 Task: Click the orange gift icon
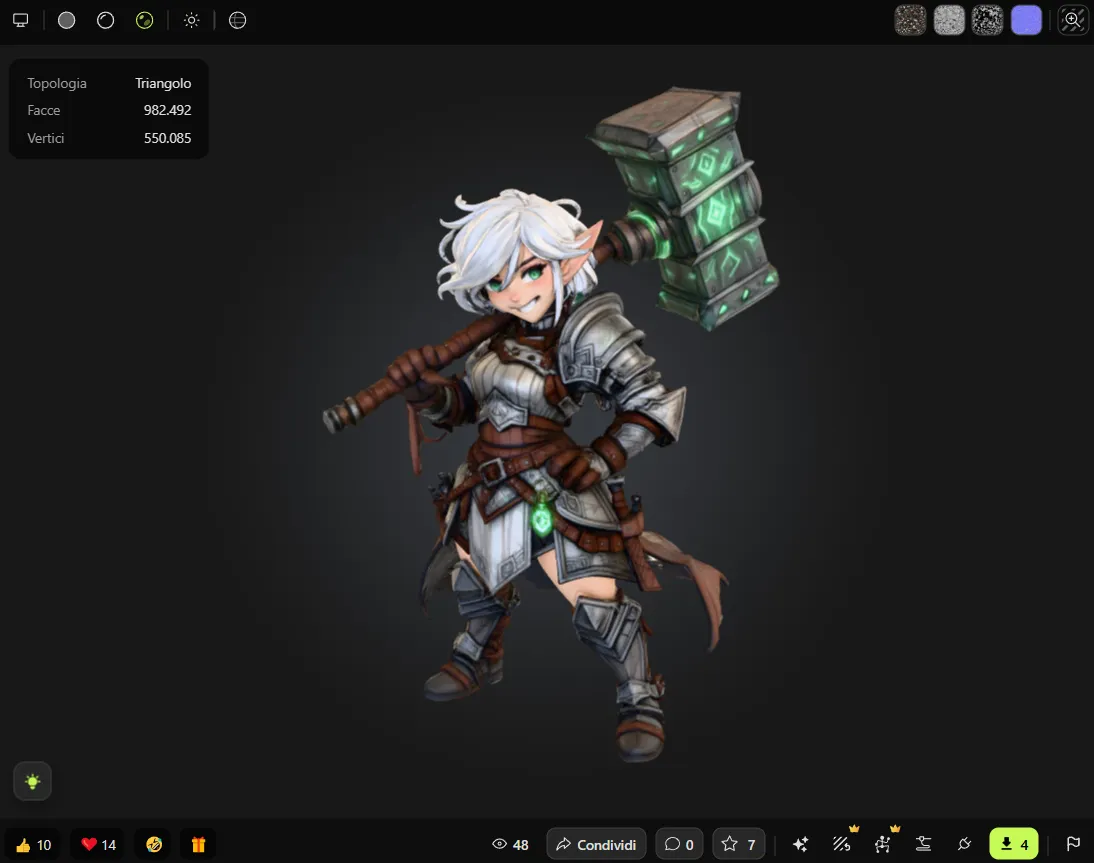[198, 844]
